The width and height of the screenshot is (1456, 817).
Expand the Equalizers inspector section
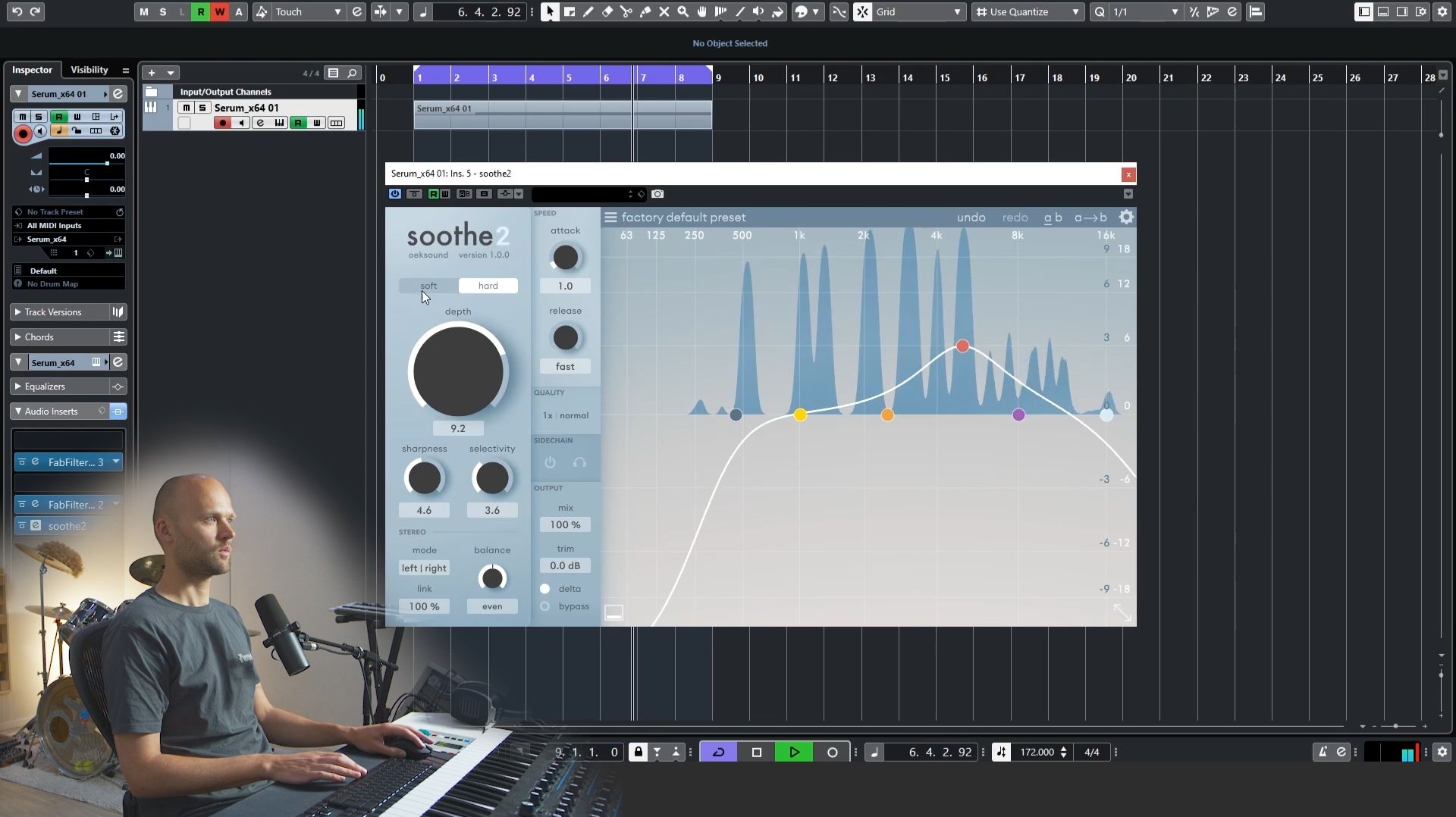click(18, 387)
